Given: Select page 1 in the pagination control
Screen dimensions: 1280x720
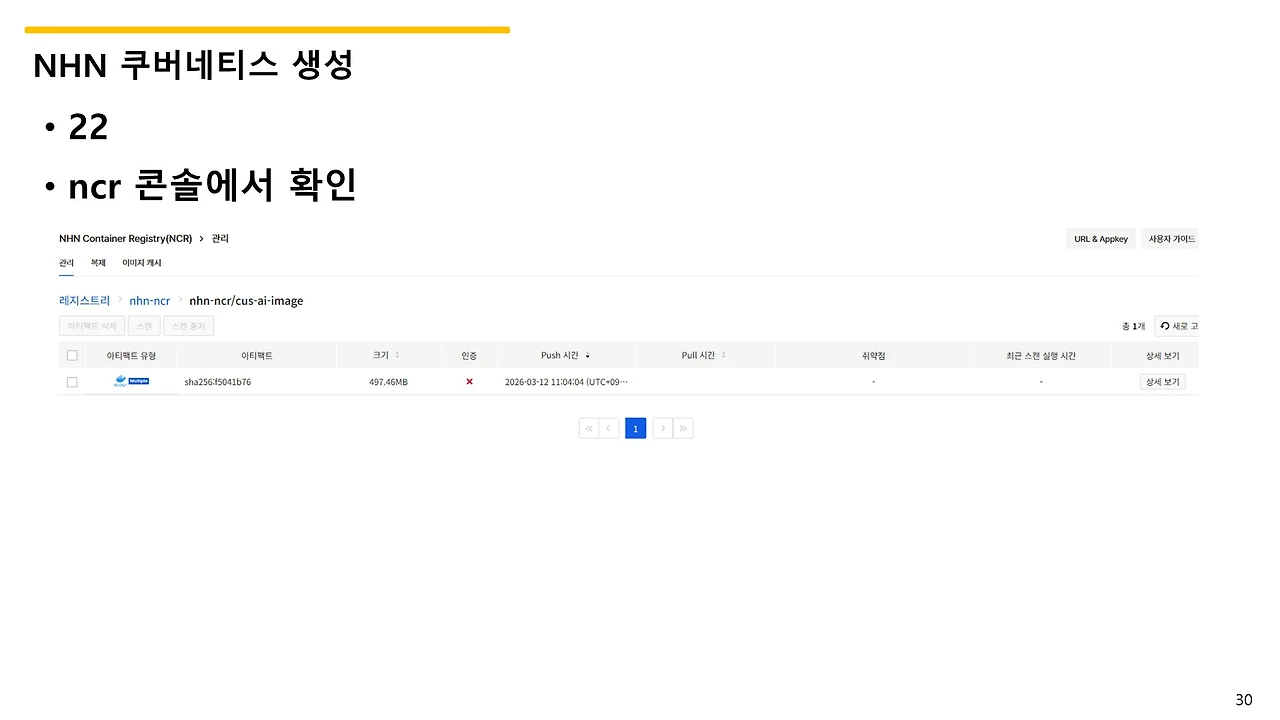Looking at the screenshot, I should [635, 428].
